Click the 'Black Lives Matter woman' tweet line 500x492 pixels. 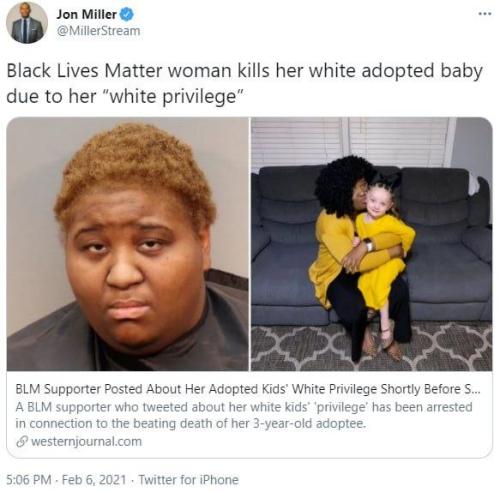pos(244,71)
